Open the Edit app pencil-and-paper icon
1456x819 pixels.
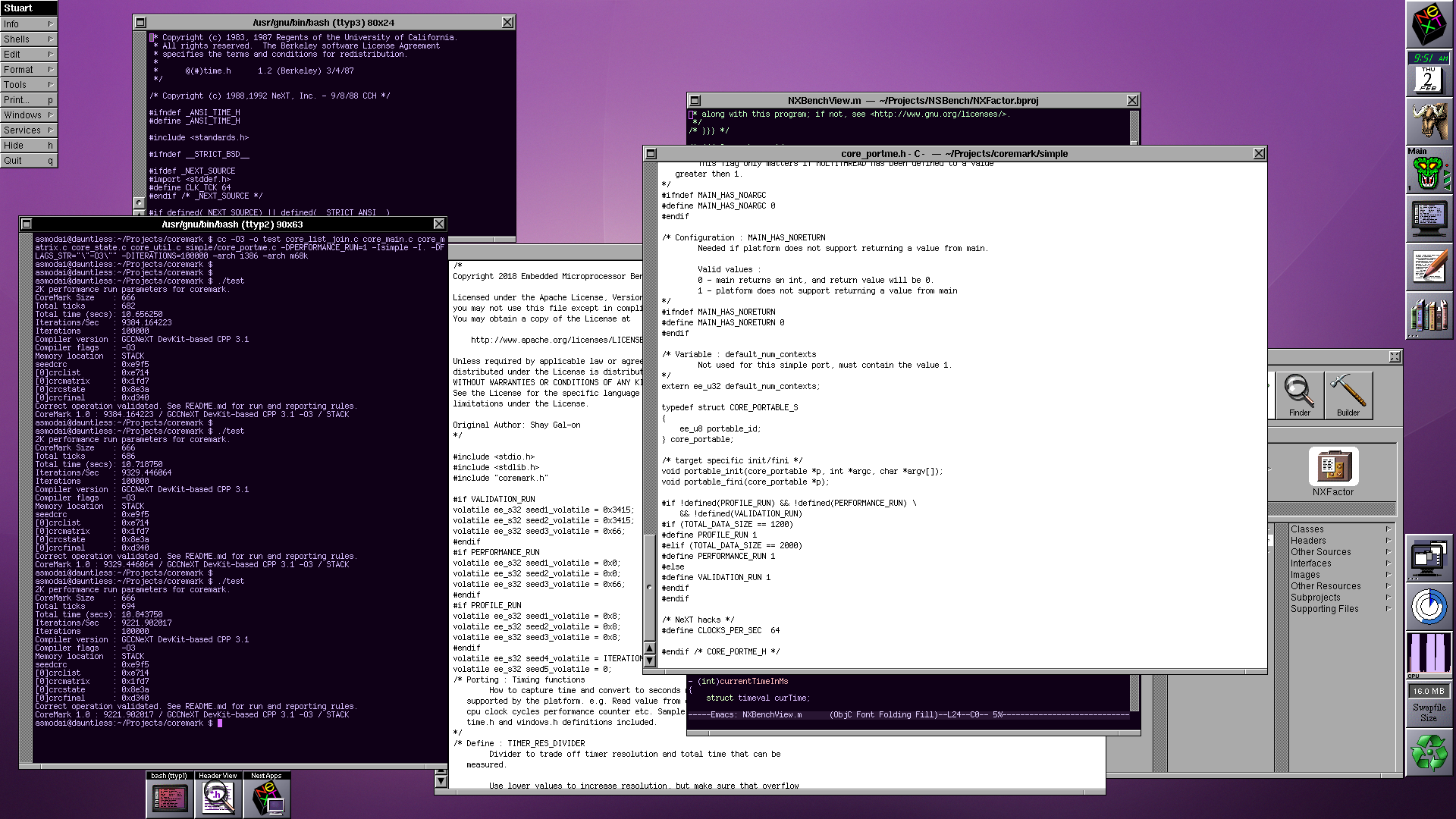click(x=1428, y=267)
